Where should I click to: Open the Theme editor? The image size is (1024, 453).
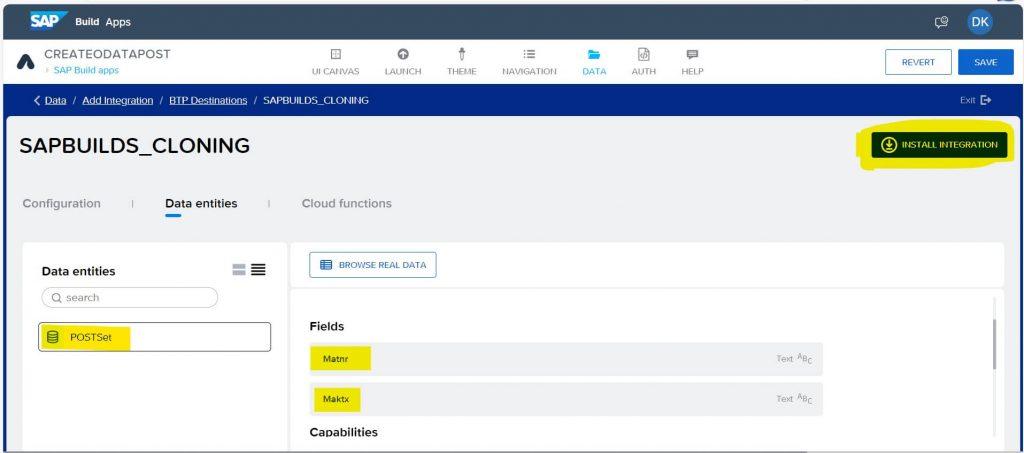point(462,62)
